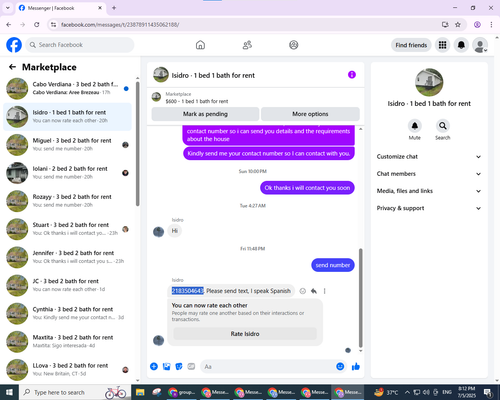
Task: Open more options for Isidro's message
Action: (x=324, y=291)
